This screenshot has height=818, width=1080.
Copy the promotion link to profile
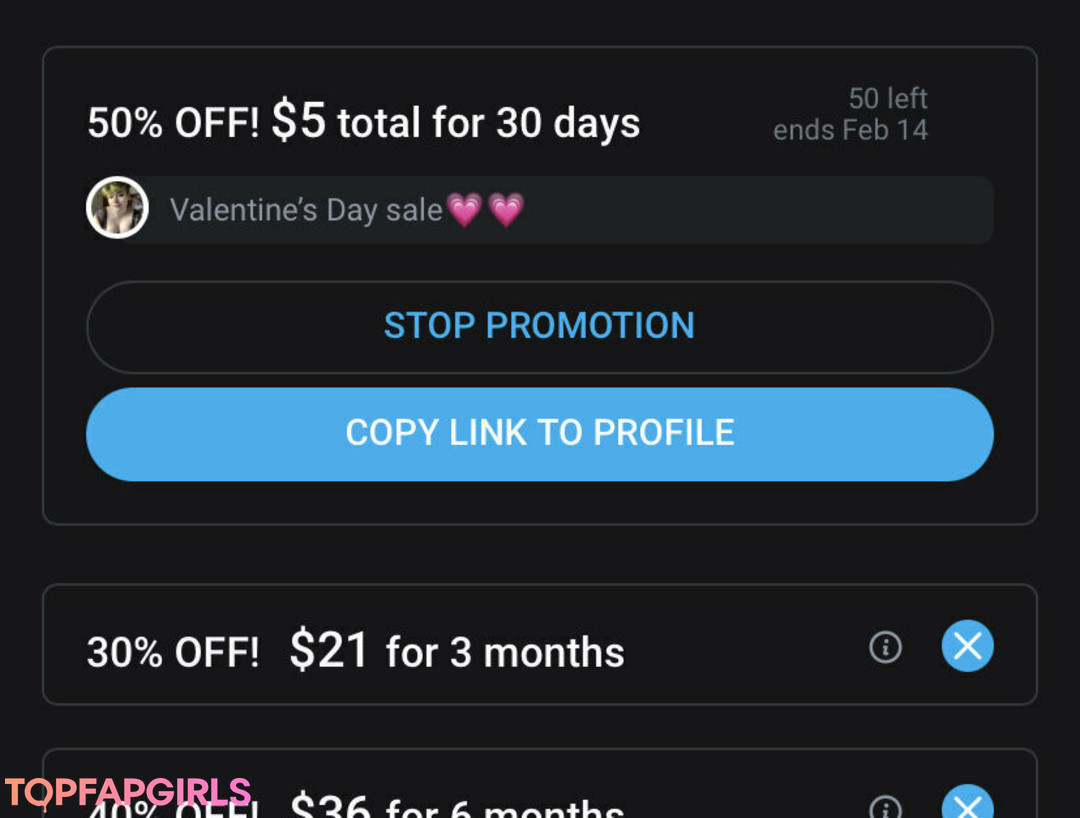(539, 433)
